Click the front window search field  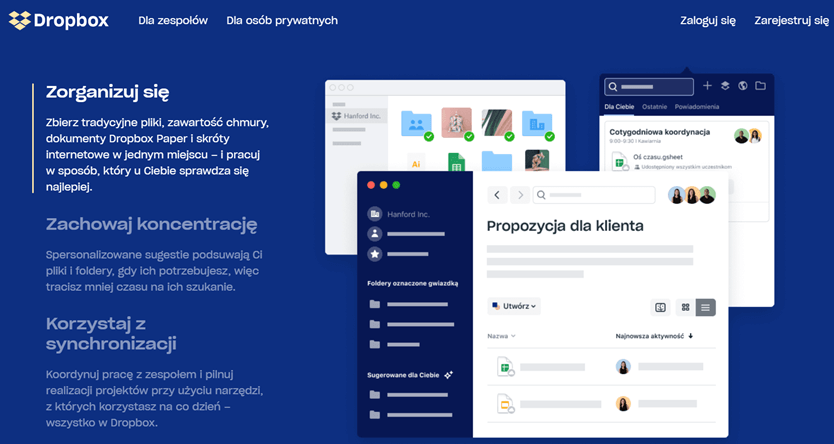pos(594,195)
